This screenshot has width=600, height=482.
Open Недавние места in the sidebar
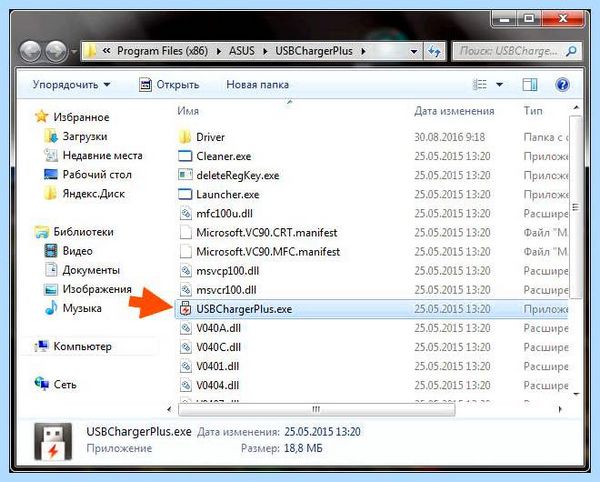[103, 155]
